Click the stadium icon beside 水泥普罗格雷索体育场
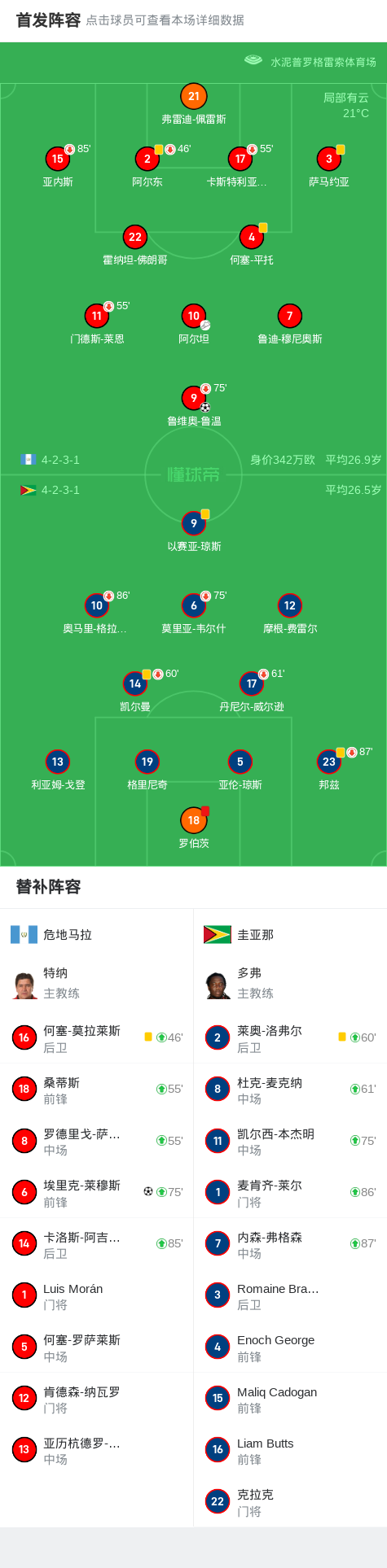The width and height of the screenshot is (387, 1568). (x=253, y=60)
